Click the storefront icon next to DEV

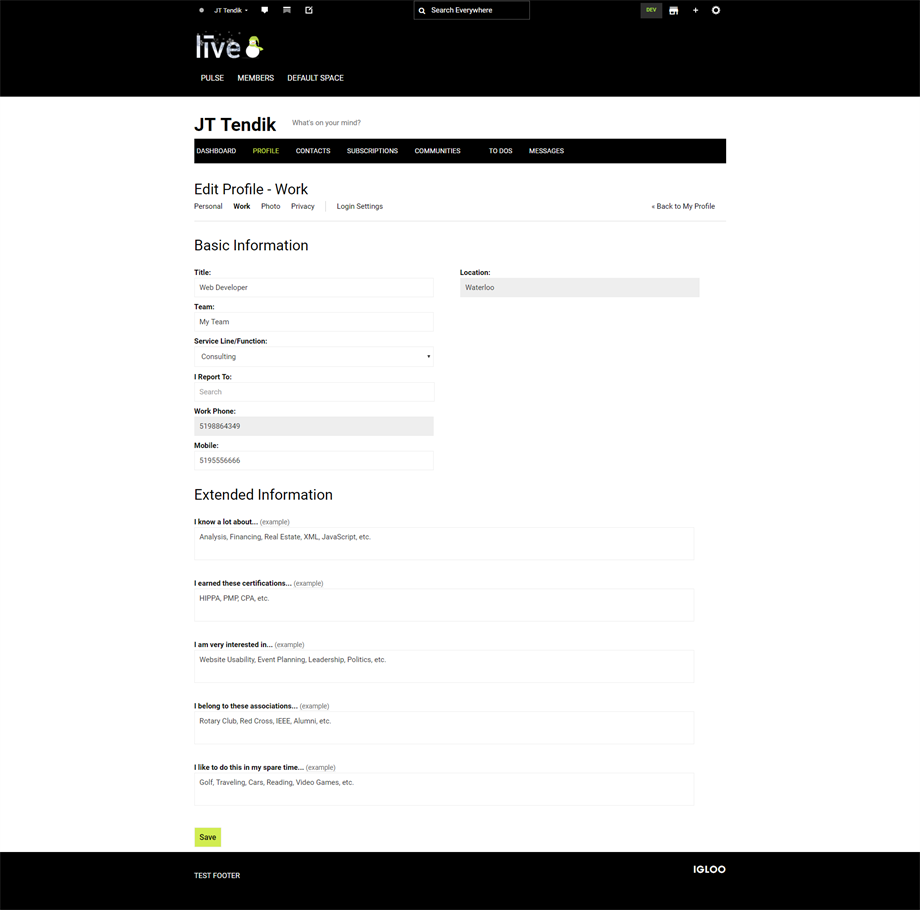(x=673, y=10)
